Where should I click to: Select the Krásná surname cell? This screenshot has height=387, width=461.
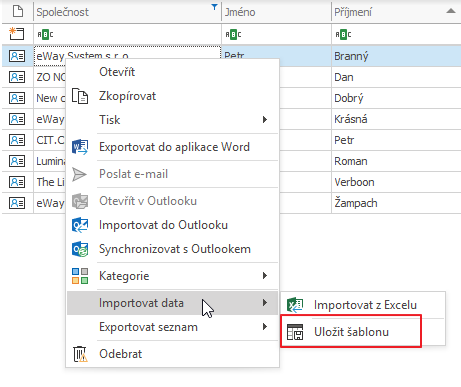point(396,119)
